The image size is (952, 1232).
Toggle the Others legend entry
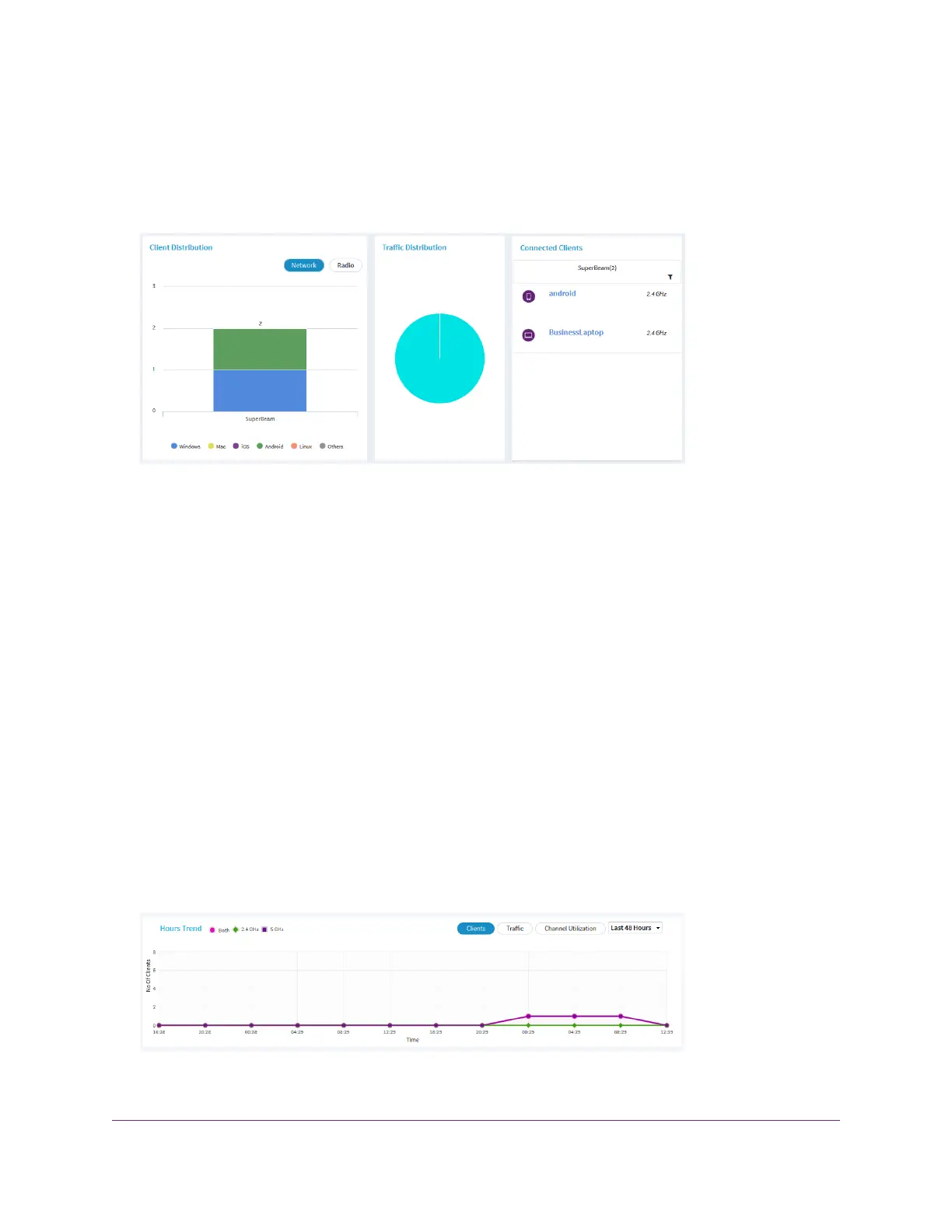[x=331, y=446]
